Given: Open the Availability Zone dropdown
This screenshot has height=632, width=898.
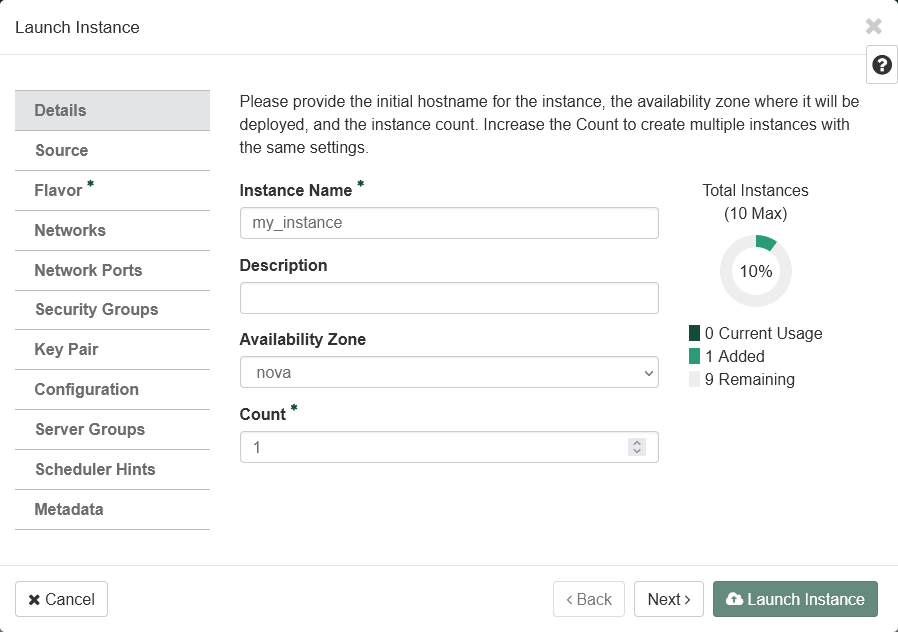Looking at the screenshot, I should [x=449, y=373].
